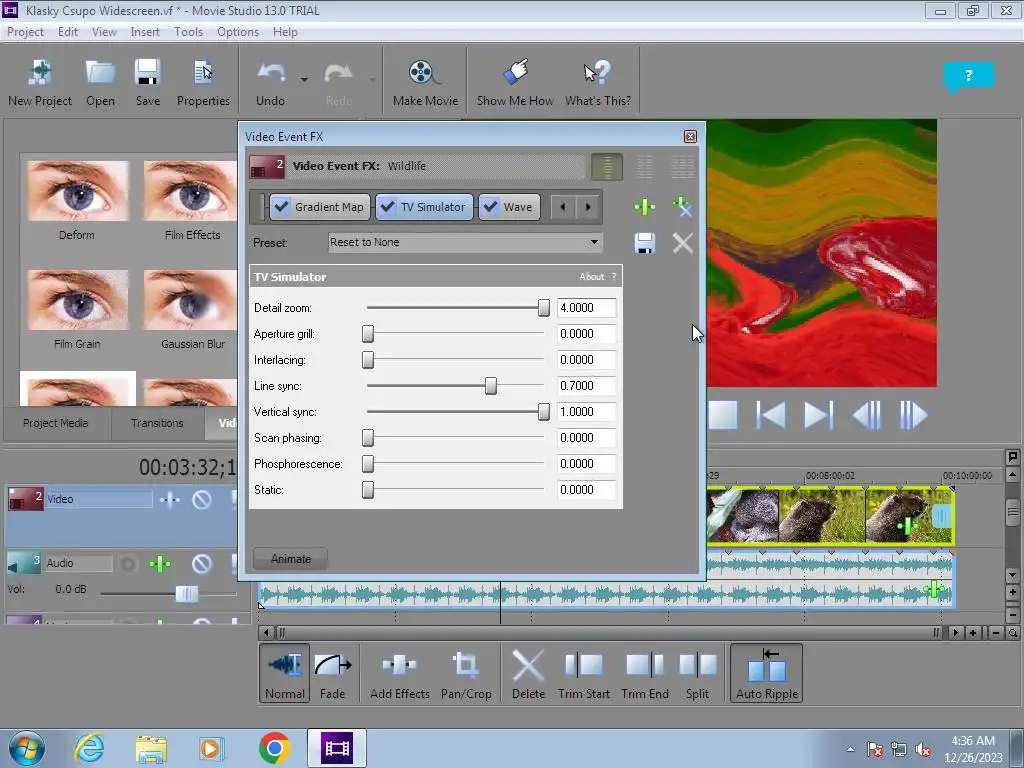Choose the Fade tool
1024x768 pixels.
332,673
